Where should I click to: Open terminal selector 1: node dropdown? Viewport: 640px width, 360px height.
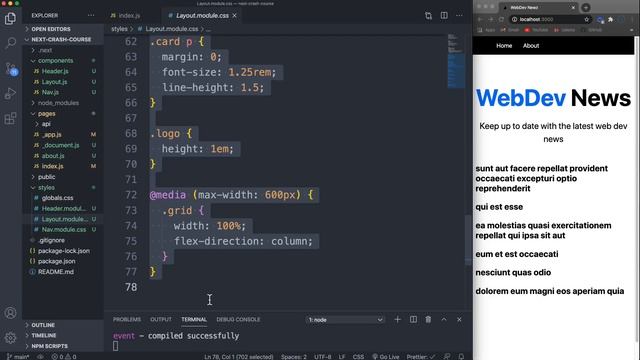pos(345,320)
